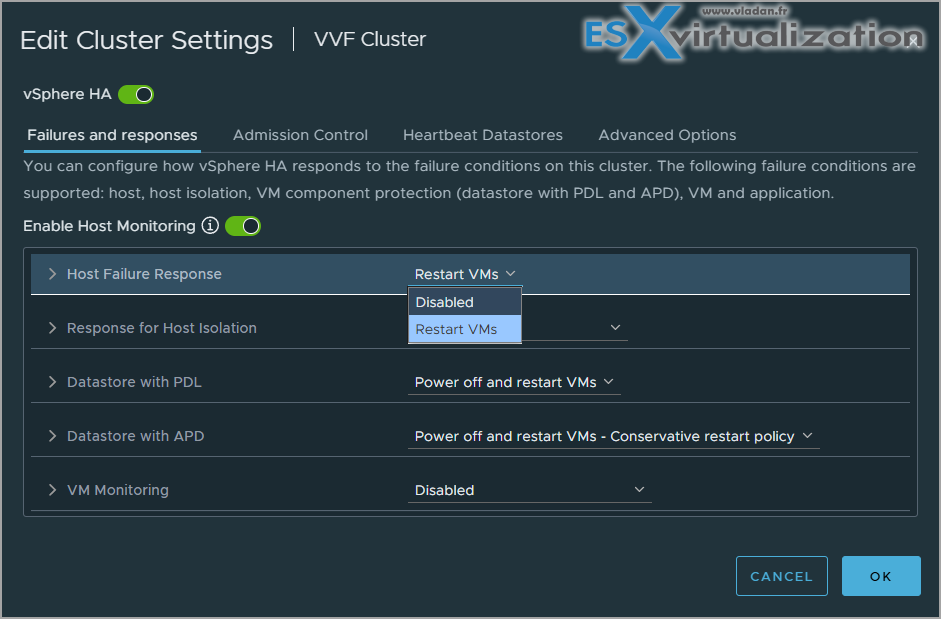This screenshot has width=941, height=619.
Task: Click the OK button
Action: point(880,576)
